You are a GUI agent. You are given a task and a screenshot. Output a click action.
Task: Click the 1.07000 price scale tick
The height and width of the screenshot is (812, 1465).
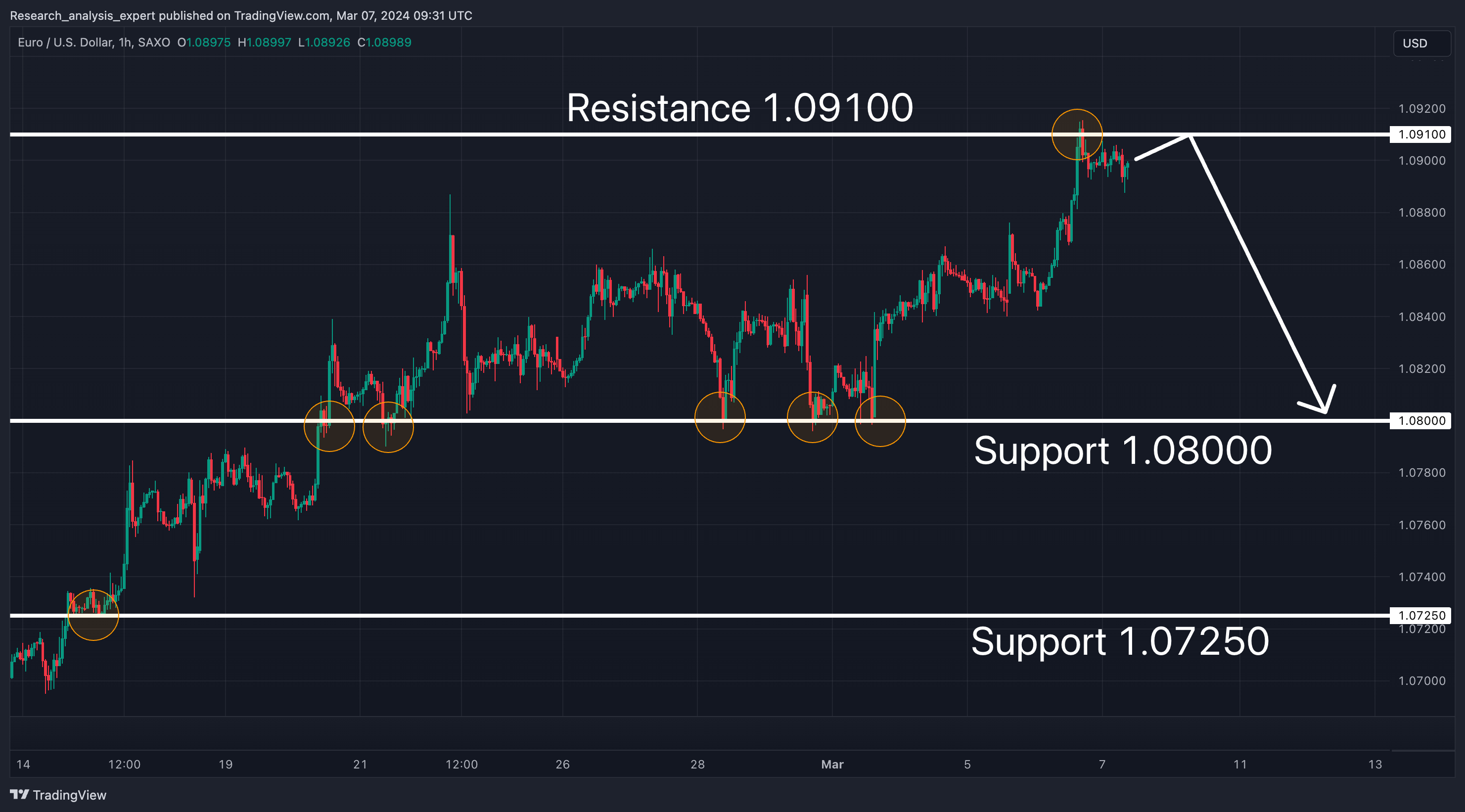(x=1421, y=680)
